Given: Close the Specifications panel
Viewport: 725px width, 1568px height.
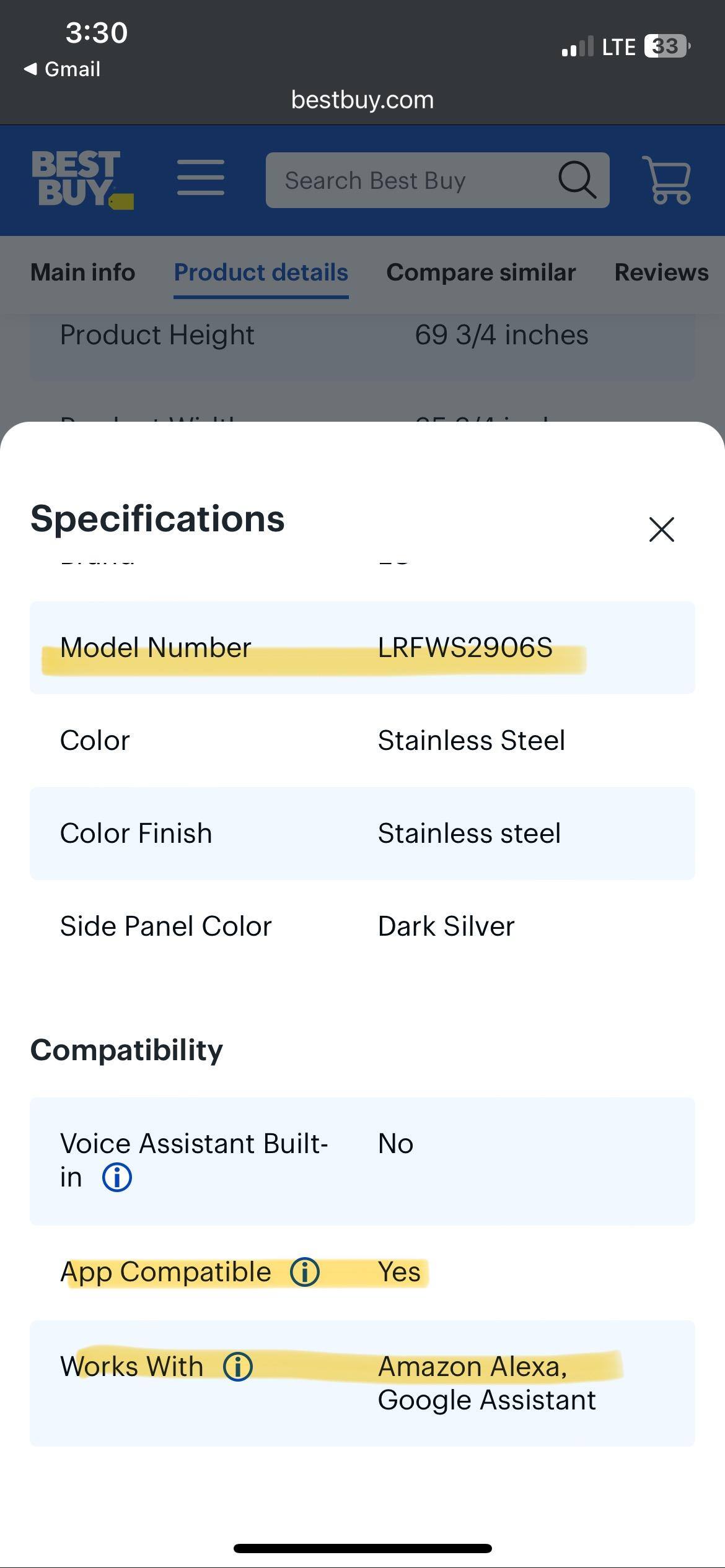Looking at the screenshot, I should (661, 529).
